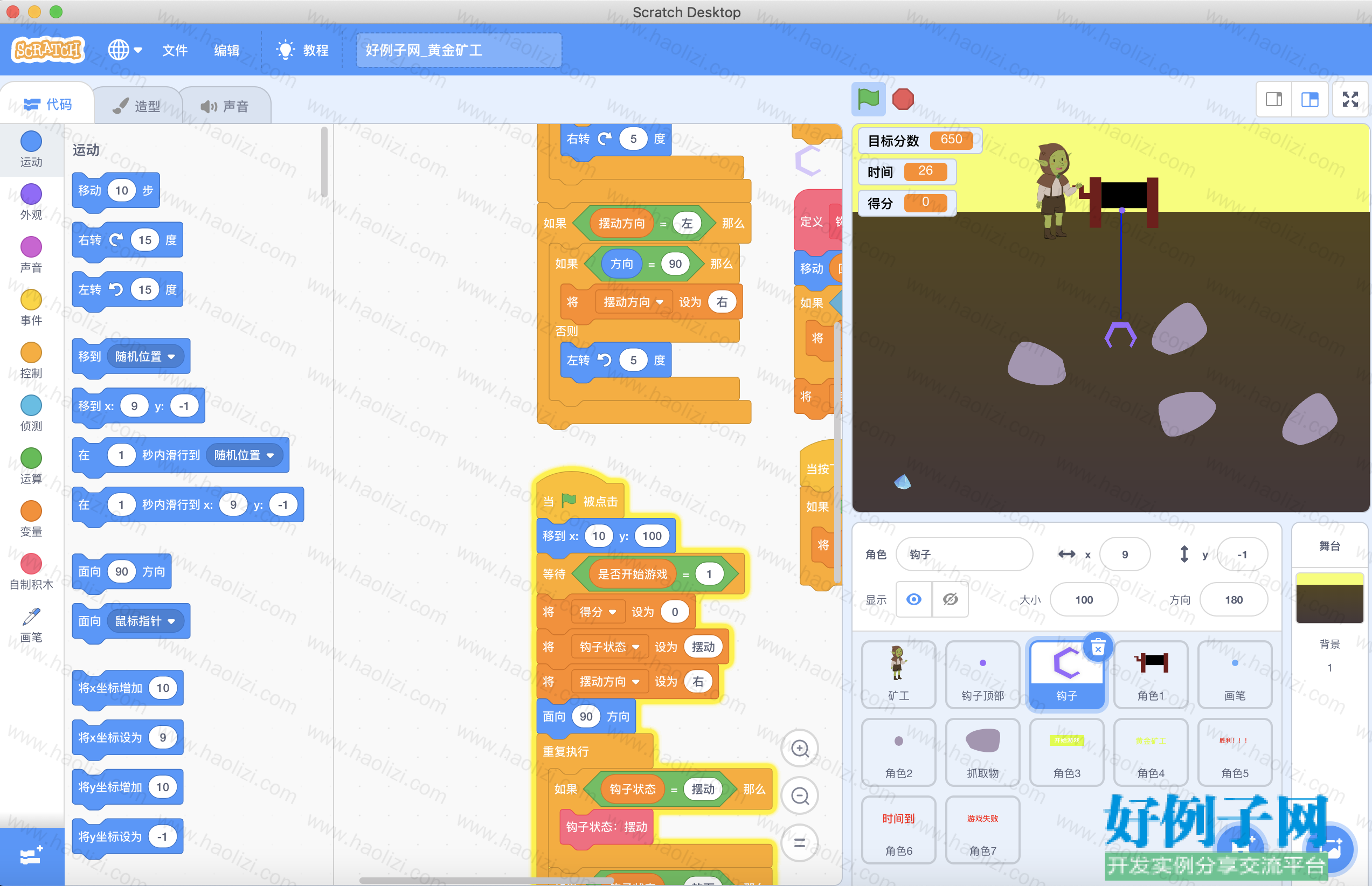Select the 自制积木 block category
This screenshot has width=1372, height=886.
coord(31,572)
